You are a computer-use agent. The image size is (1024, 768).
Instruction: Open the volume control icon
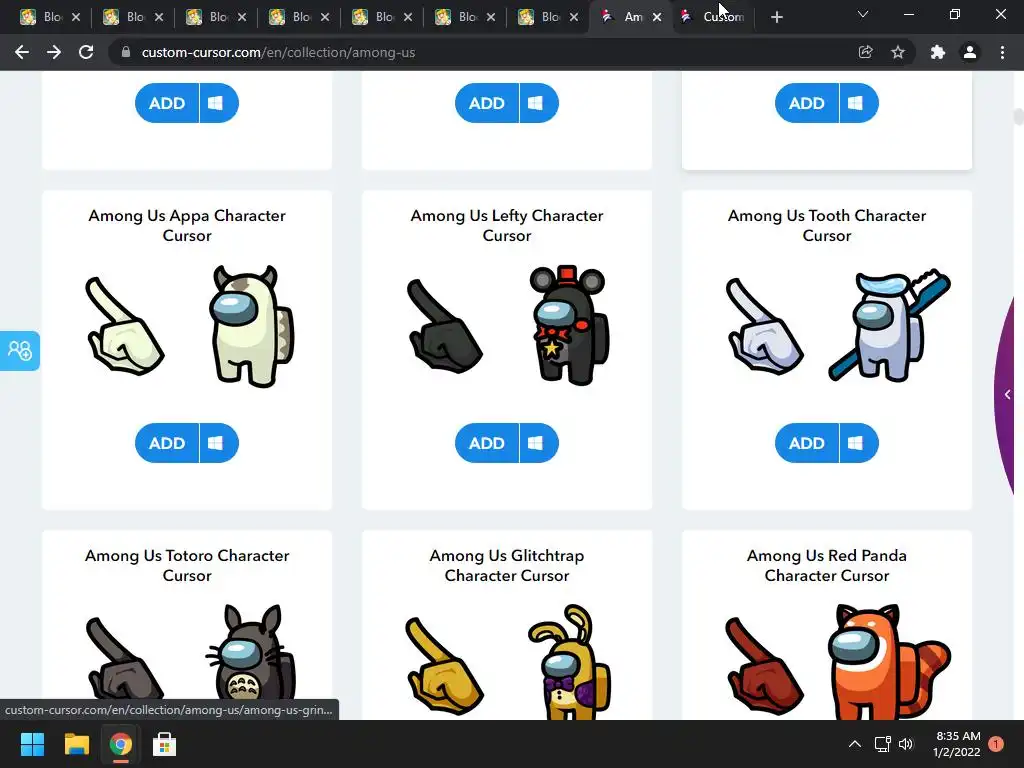(x=906, y=744)
